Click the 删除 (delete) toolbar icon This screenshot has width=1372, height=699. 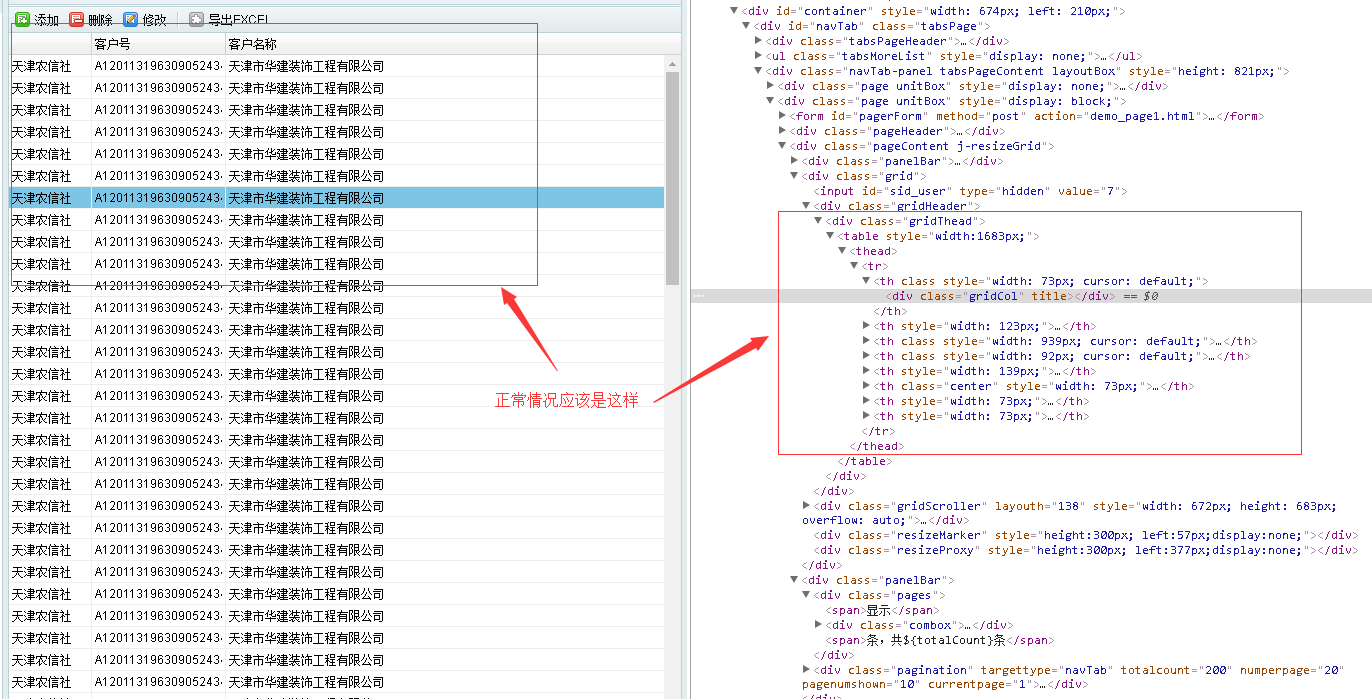pos(76,19)
